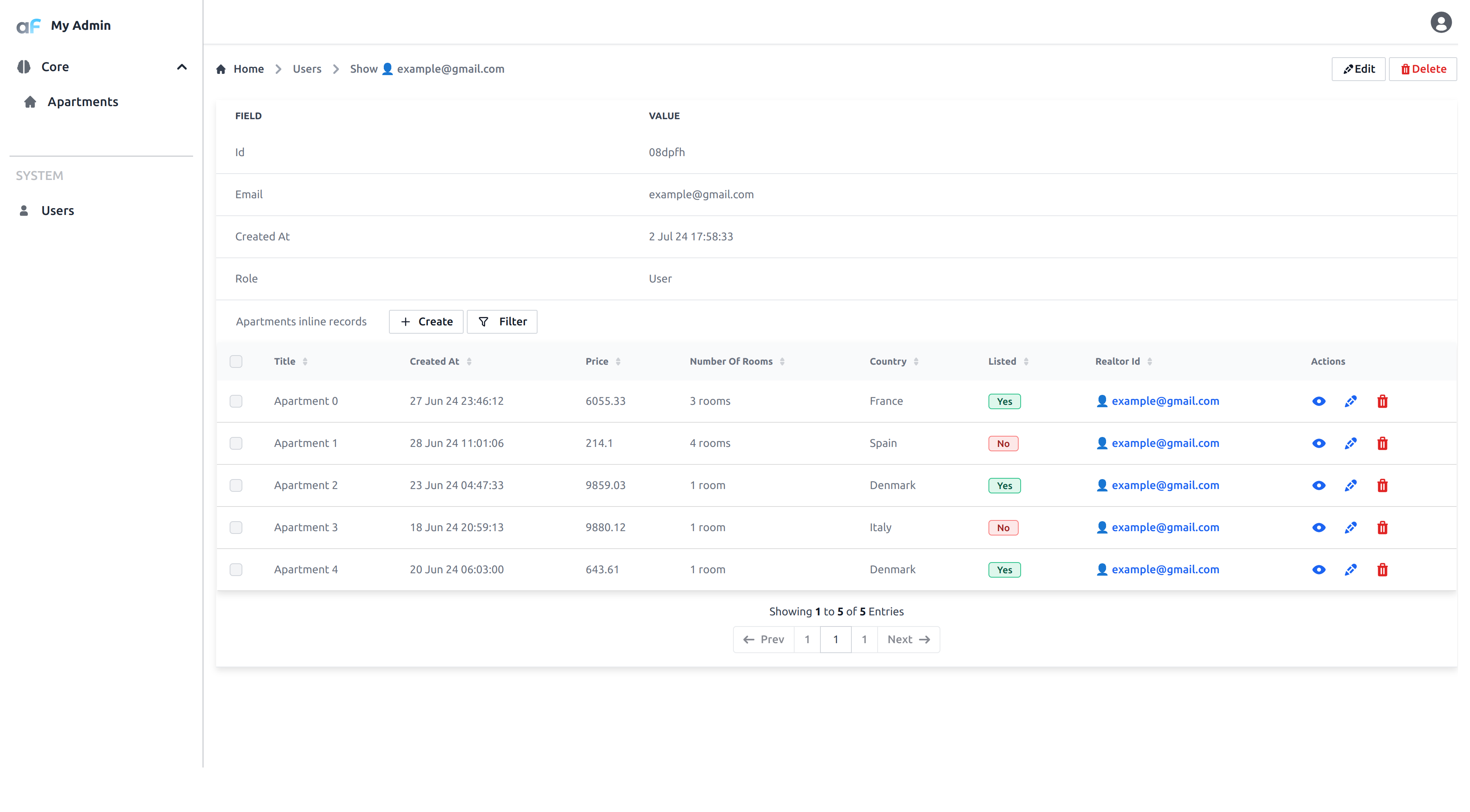Edit Apartment 2 with pencil icon
This screenshot has height=812, width=1470.
pyautogui.click(x=1350, y=485)
